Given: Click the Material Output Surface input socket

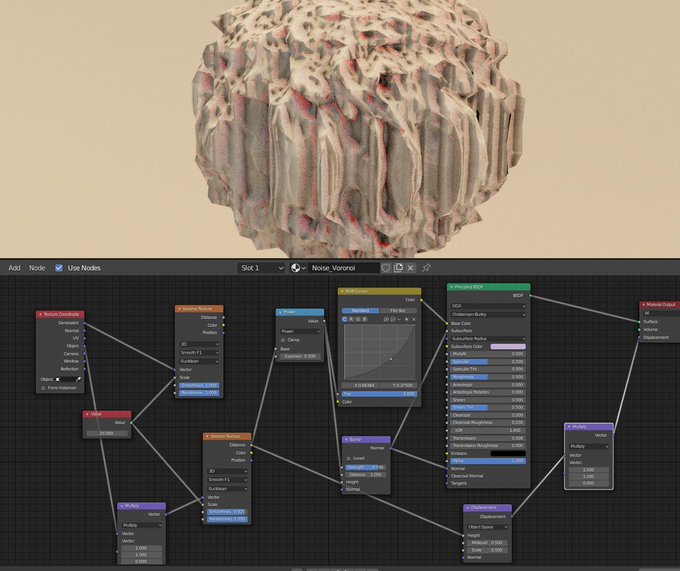Looking at the screenshot, I should click(x=639, y=322).
